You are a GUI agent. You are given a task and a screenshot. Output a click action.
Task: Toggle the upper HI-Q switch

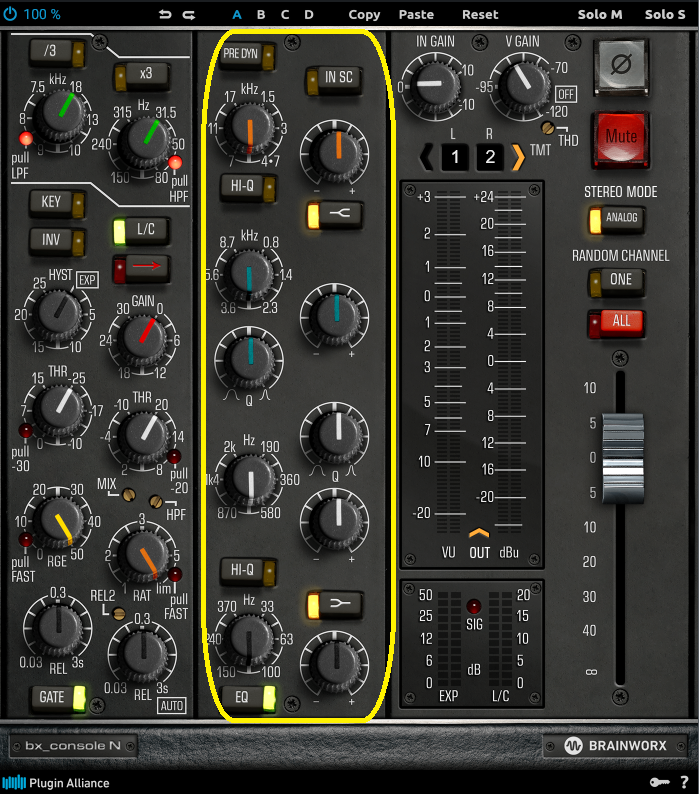[248, 187]
